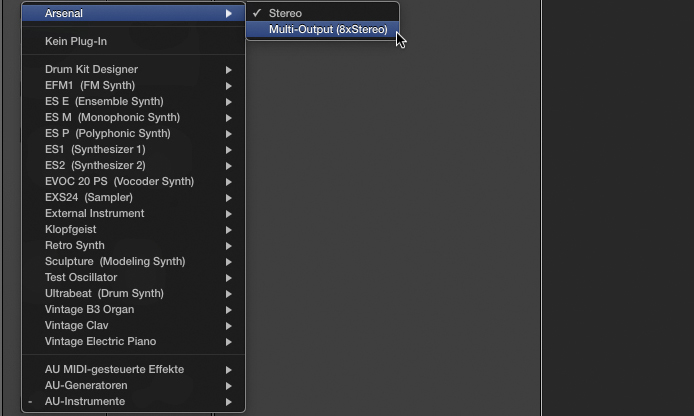
Task: Click checkmark beside Stereo
Action: pos(257,13)
